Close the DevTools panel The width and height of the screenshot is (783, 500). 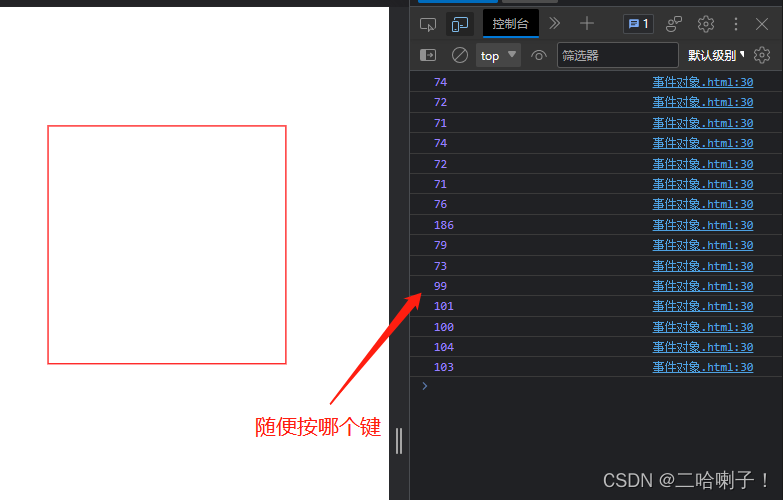762,24
